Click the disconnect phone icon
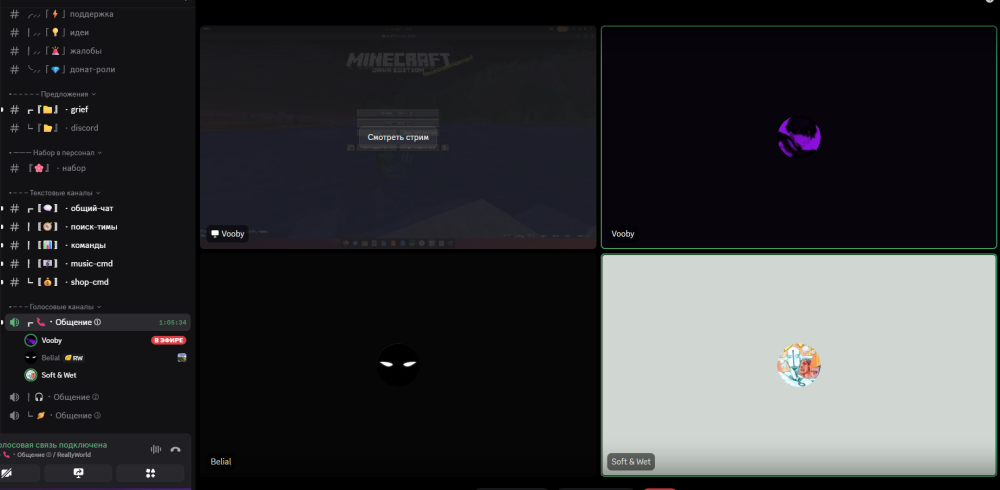Screen dimensions: 1000x490 coord(175,449)
